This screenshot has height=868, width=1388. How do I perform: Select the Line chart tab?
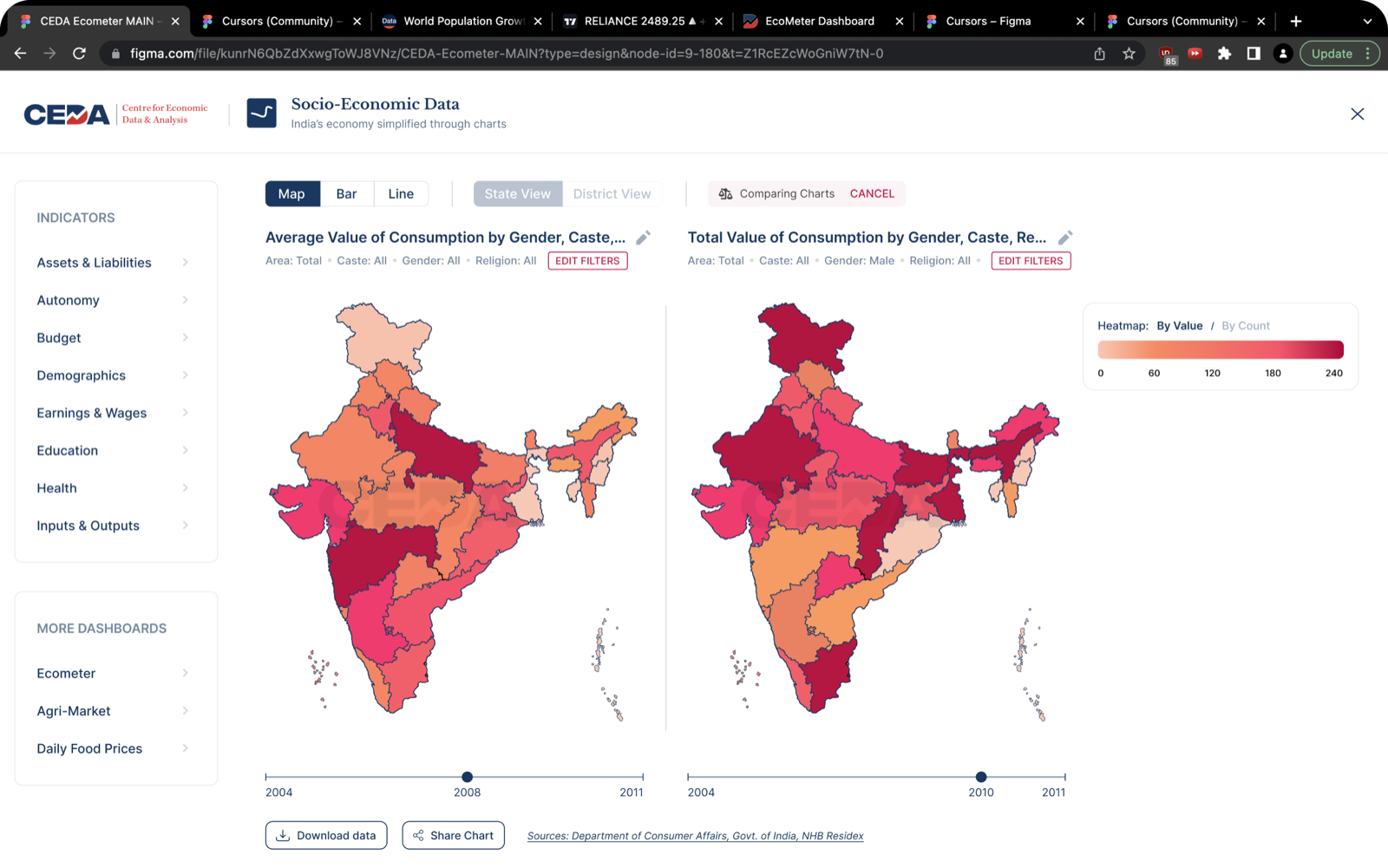point(401,193)
